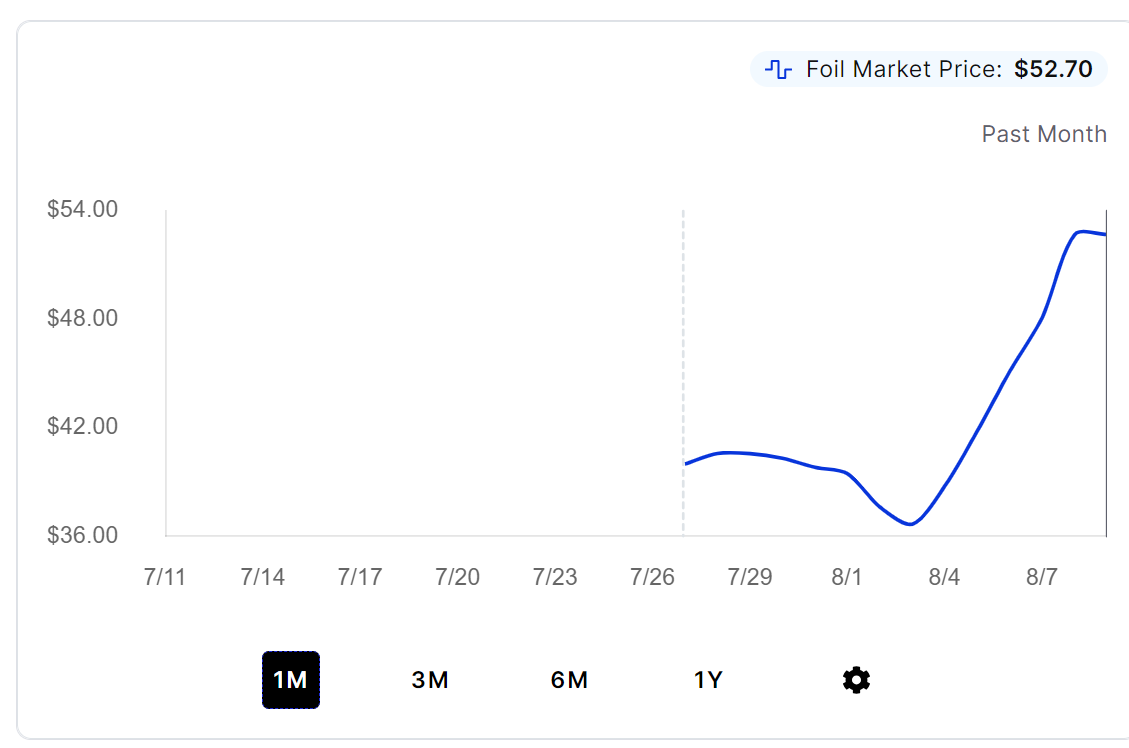Image resolution: width=1129 pixels, height=748 pixels.
Task: Click the $54.00 y-axis label
Action: coord(82,210)
